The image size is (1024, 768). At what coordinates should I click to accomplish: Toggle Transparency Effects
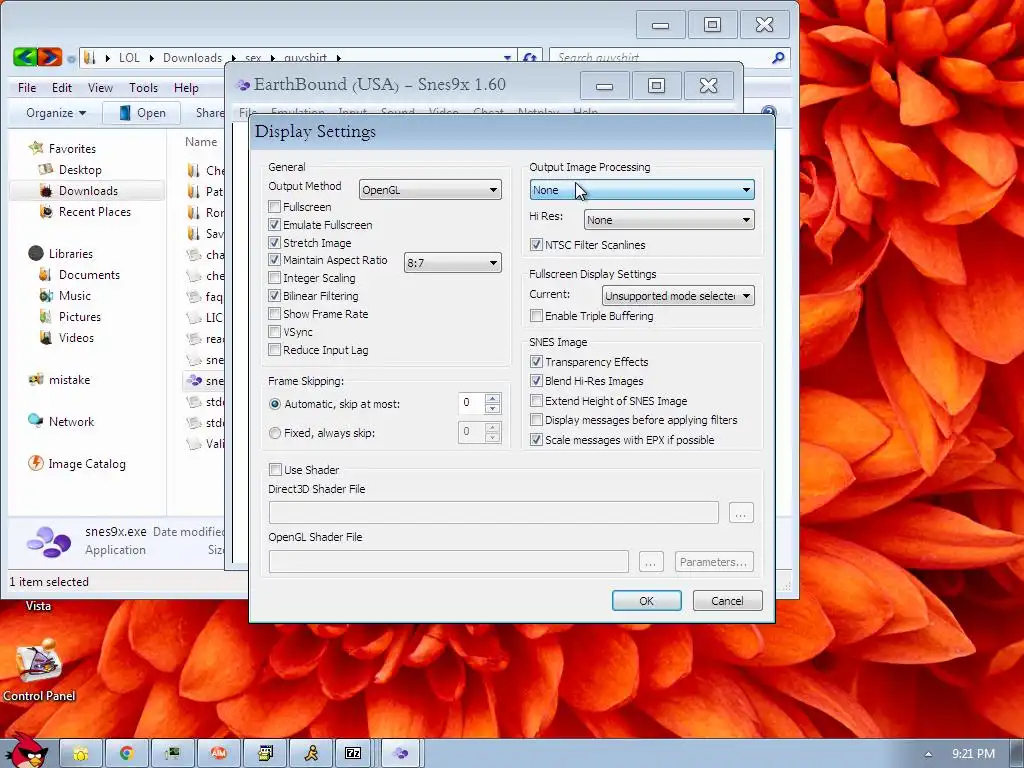(x=536, y=362)
